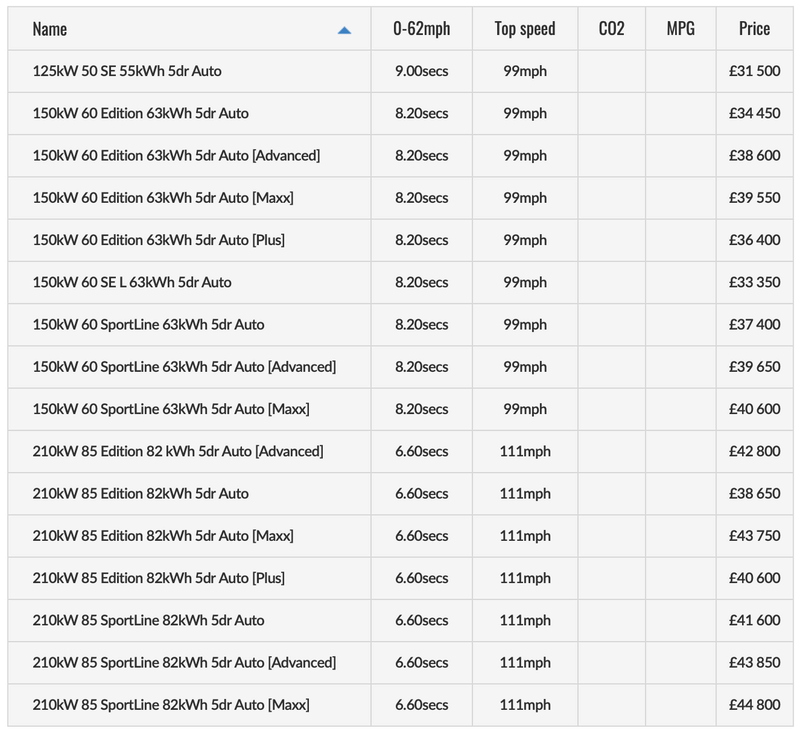The image size is (800, 734).
Task: Click the CO2 column header
Action: click(x=611, y=29)
